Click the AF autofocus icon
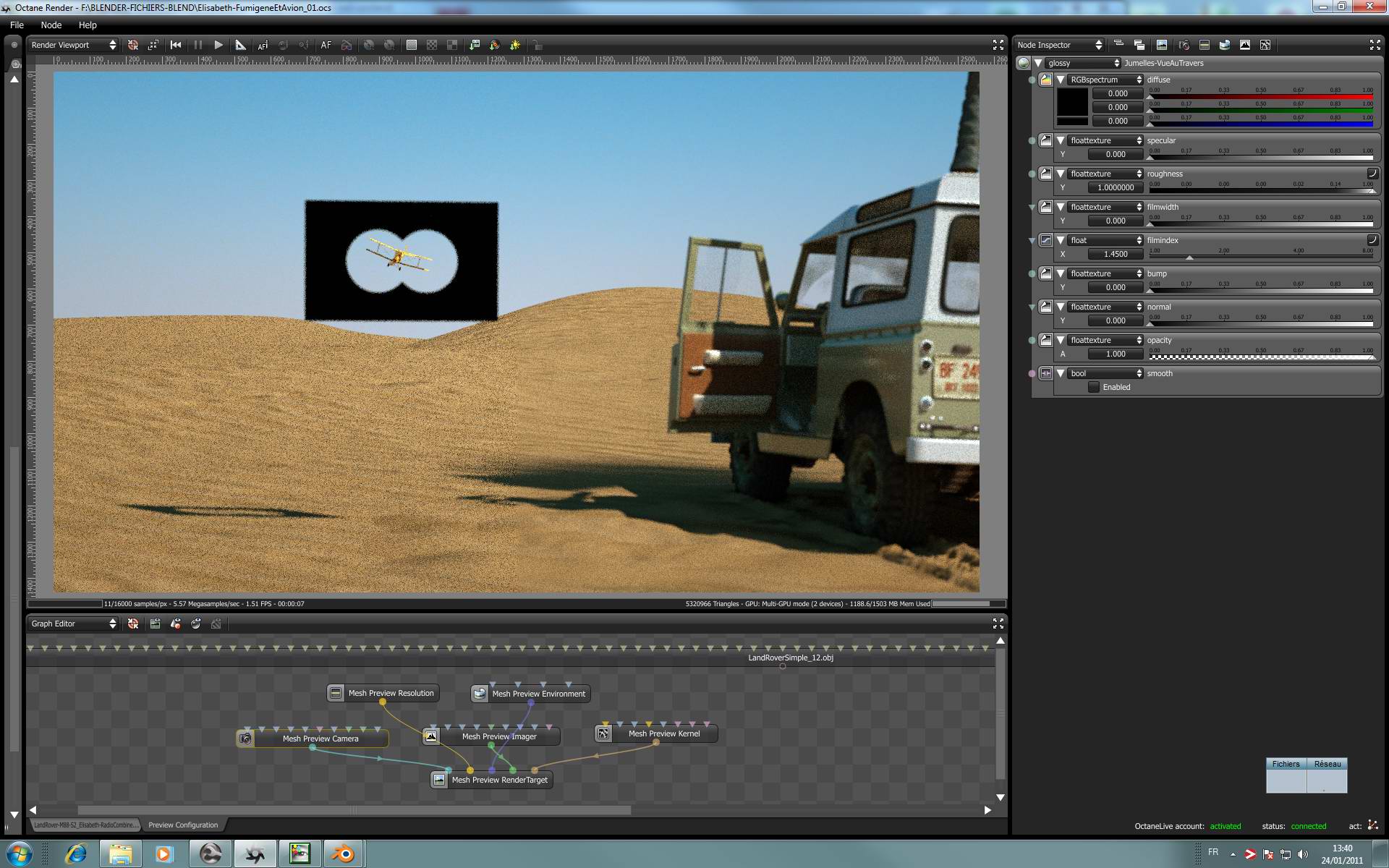 coord(326,45)
